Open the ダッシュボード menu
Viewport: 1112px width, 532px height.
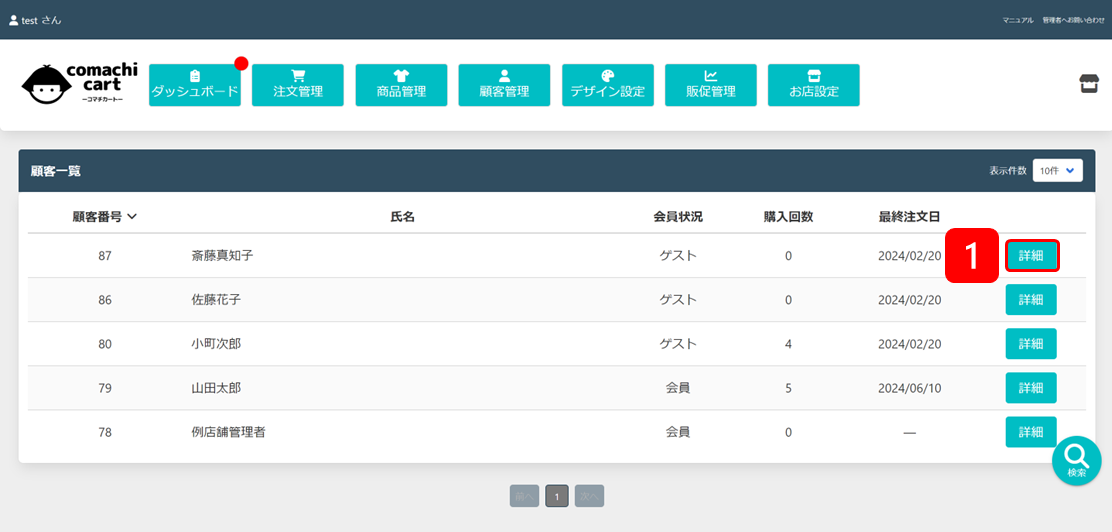click(195, 85)
